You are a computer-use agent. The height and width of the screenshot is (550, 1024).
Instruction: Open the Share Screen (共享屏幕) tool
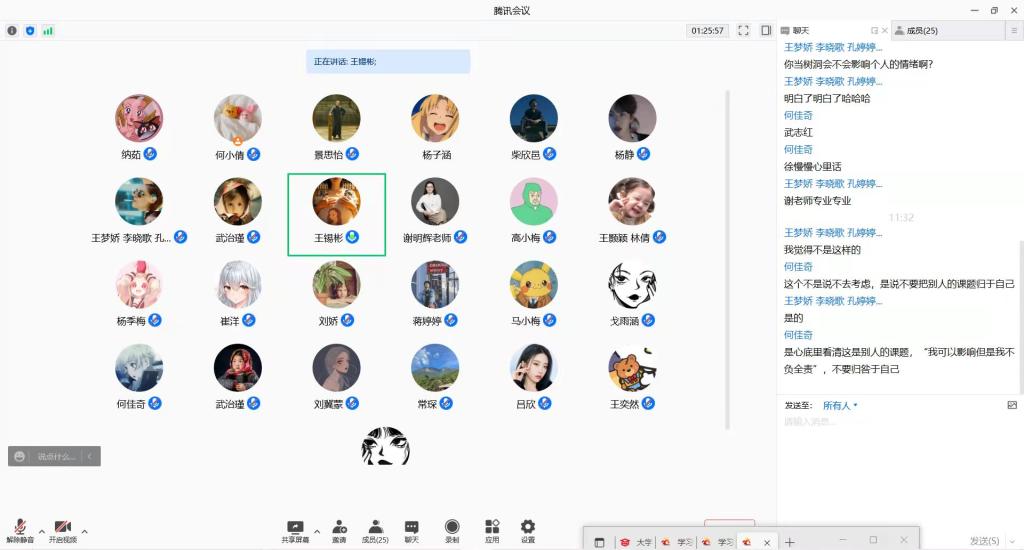[x=295, y=529]
